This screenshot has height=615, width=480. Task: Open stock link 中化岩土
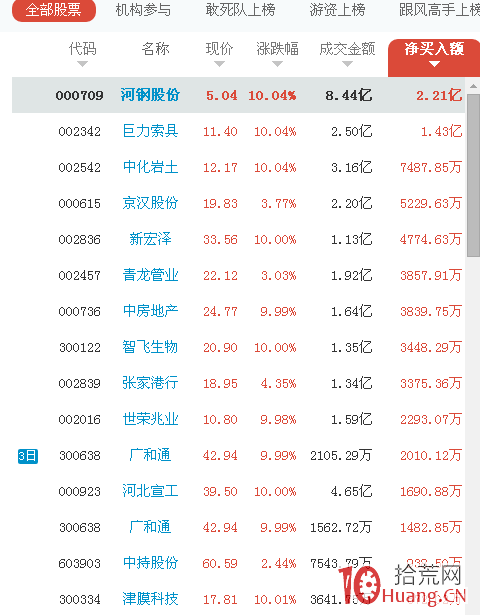pos(150,167)
